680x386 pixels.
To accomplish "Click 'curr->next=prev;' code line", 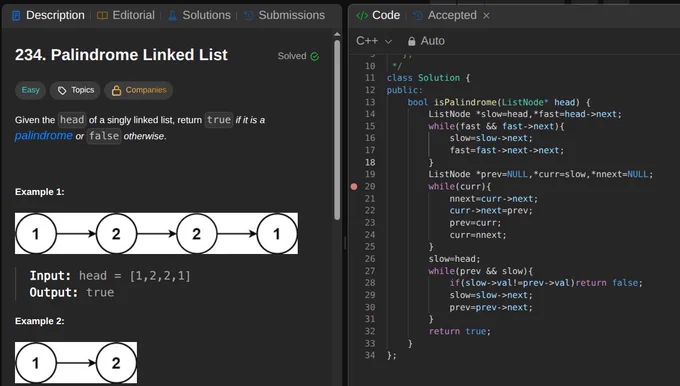I will click(490, 210).
